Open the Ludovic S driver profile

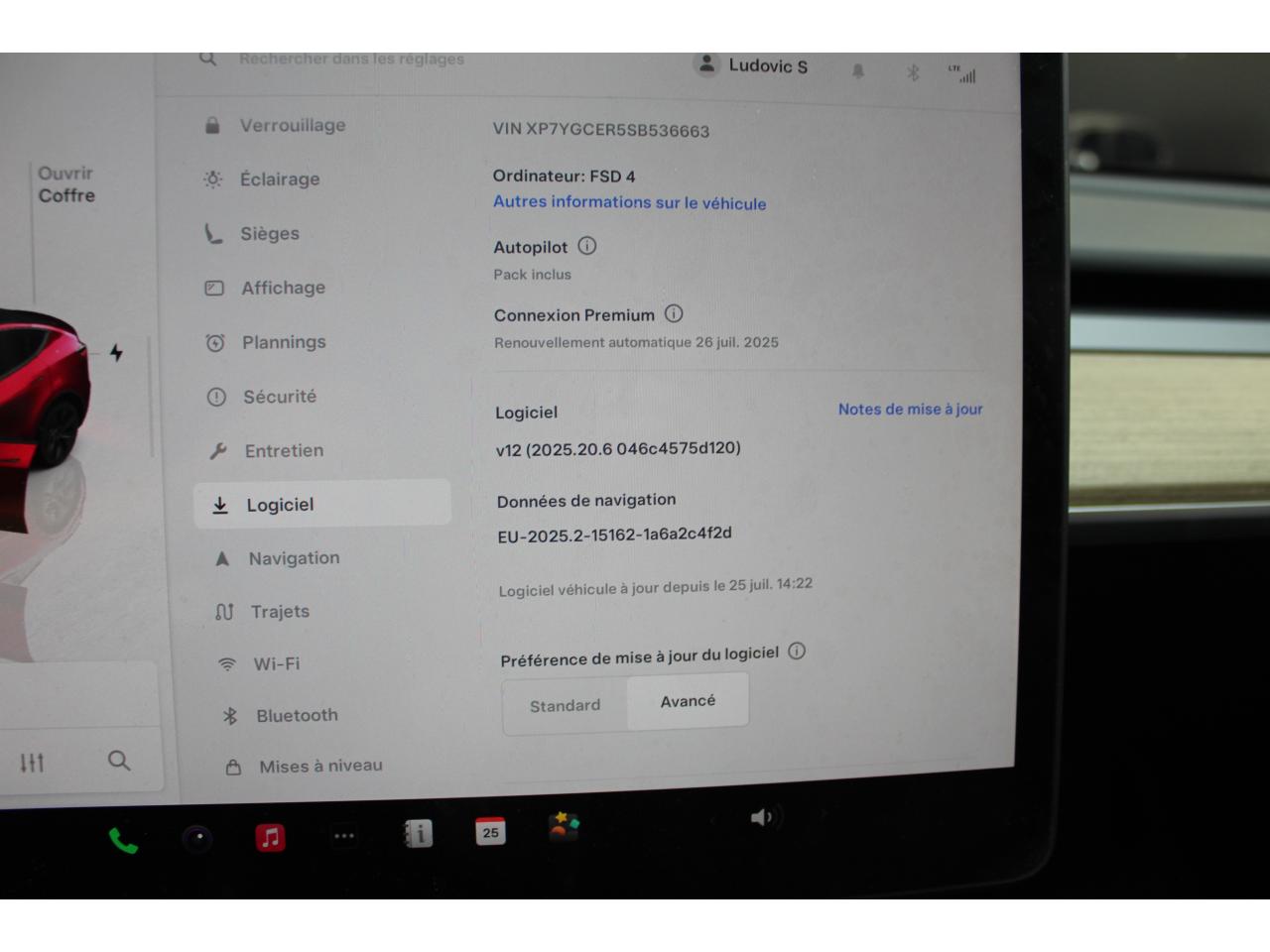751,65
